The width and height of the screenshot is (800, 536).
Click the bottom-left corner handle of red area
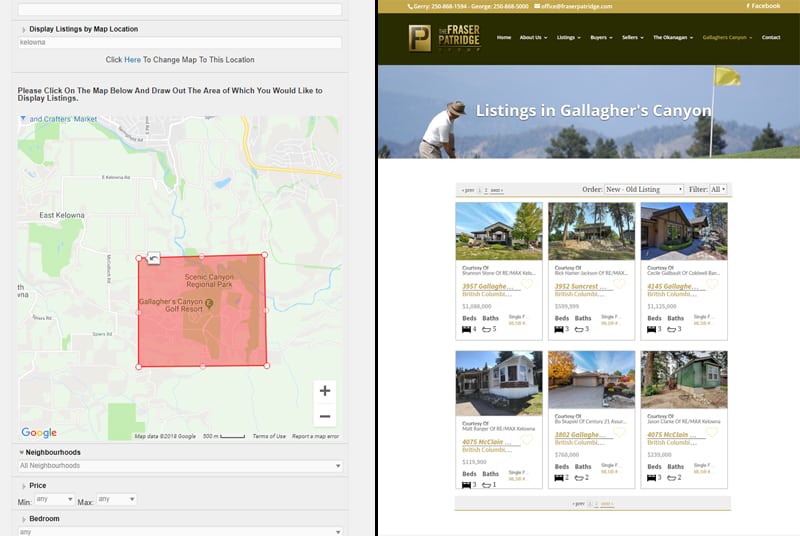pyautogui.click(x=139, y=367)
